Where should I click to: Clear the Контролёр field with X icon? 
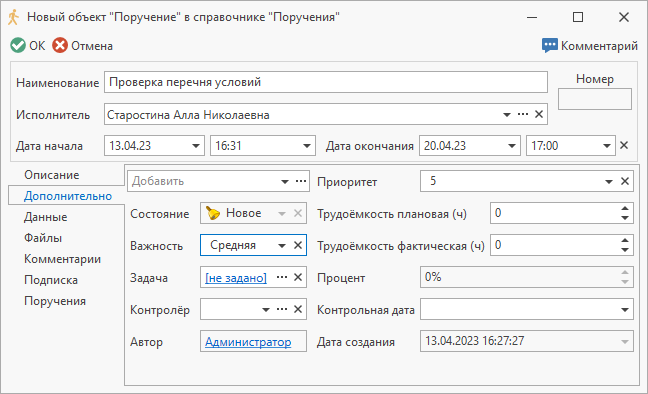coord(298,309)
